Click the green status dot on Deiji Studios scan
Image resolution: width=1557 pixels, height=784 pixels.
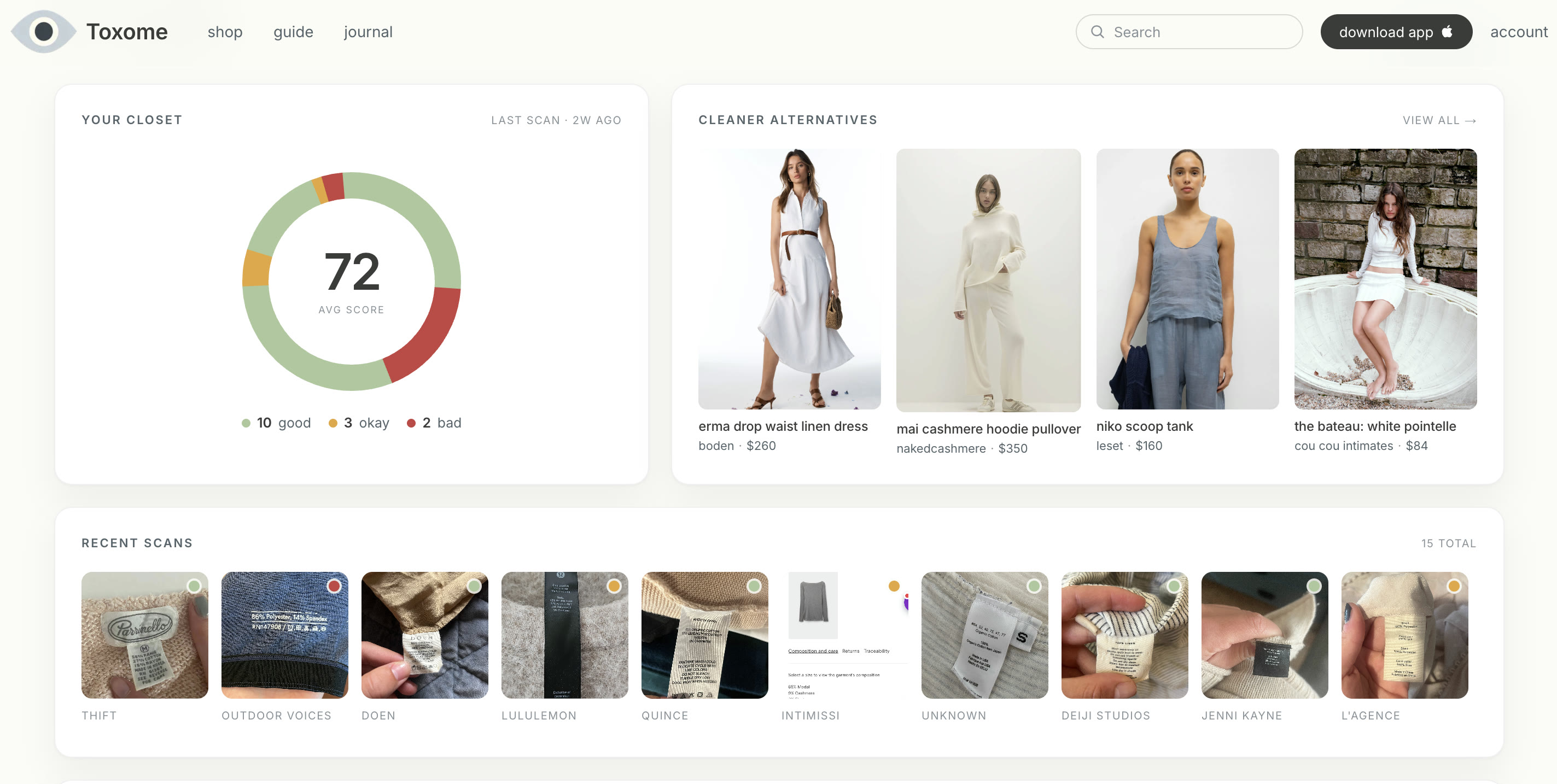click(x=1174, y=586)
